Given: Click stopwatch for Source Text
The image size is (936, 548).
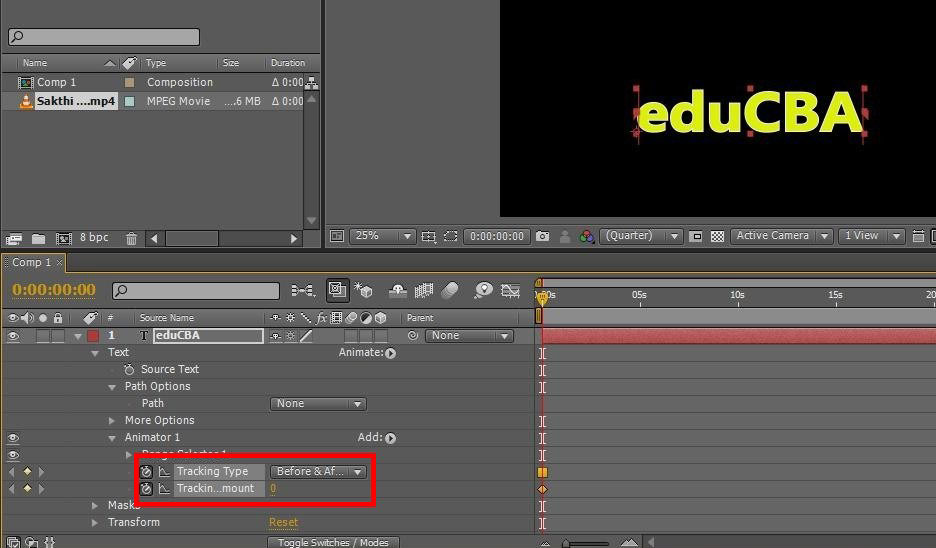Looking at the screenshot, I should (x=129, y=370).
